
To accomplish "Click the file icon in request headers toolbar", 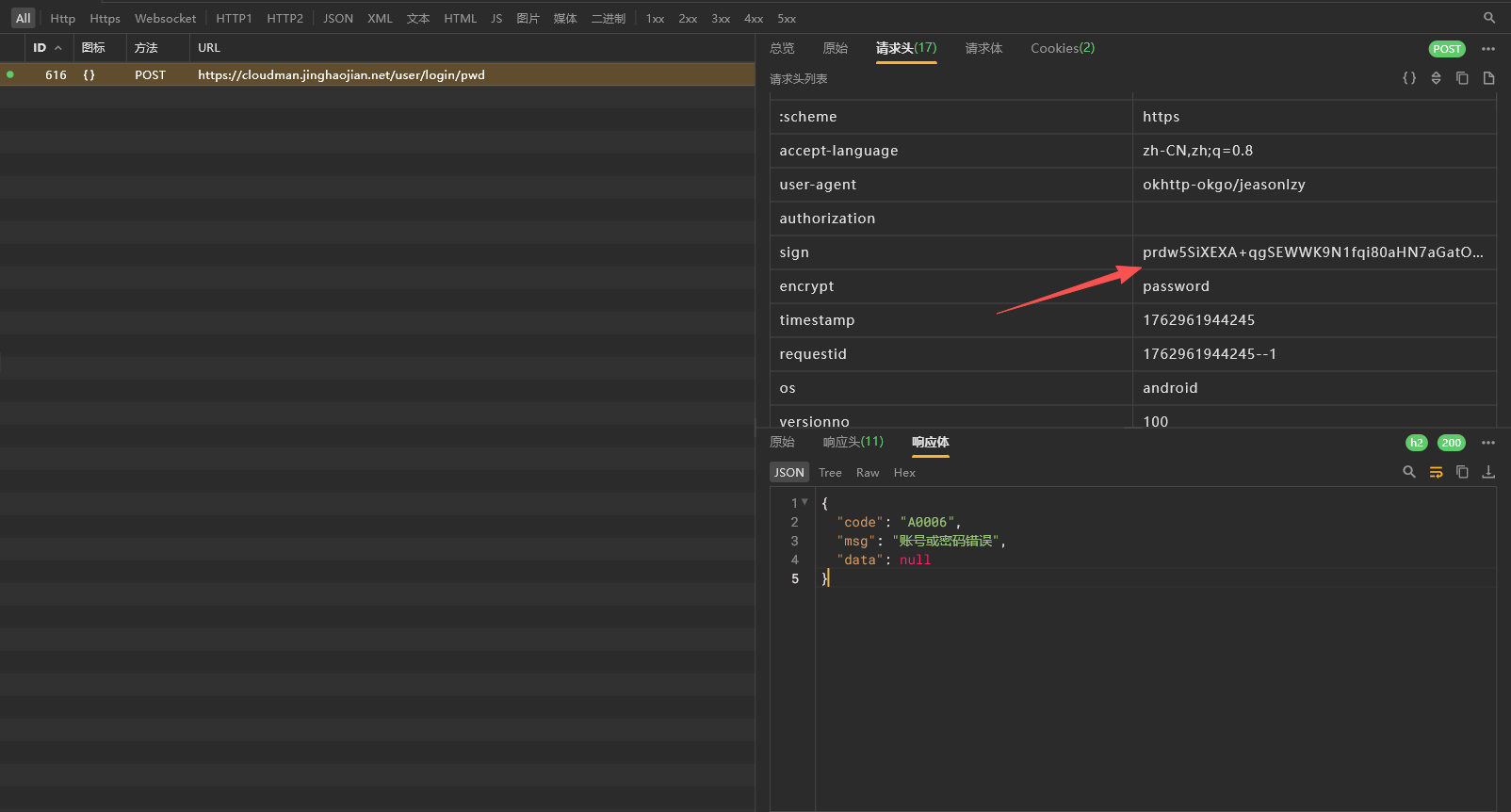I will click(1488, 78).
